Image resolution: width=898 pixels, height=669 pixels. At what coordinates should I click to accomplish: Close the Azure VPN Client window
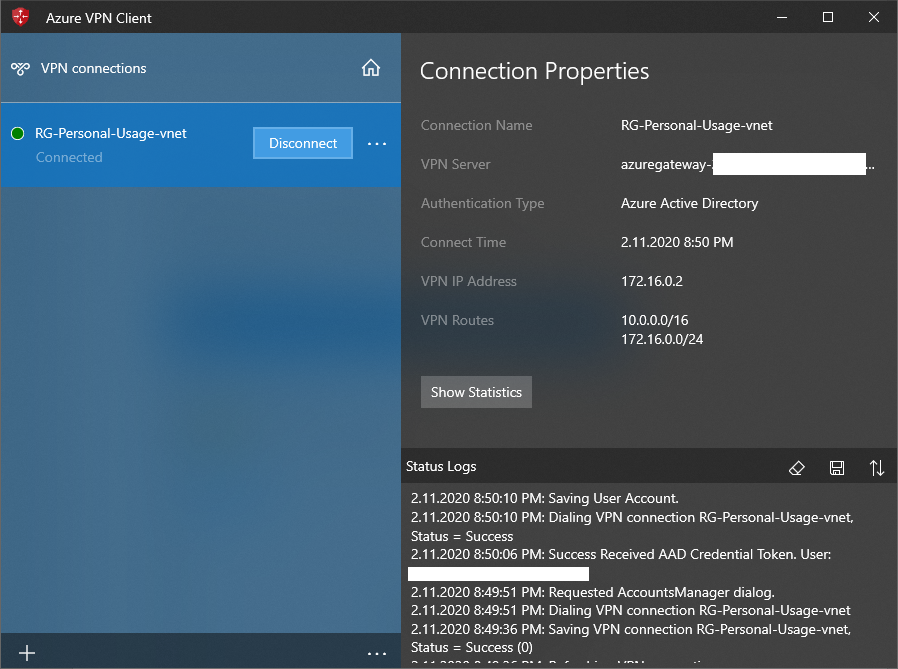pos(873,18)
